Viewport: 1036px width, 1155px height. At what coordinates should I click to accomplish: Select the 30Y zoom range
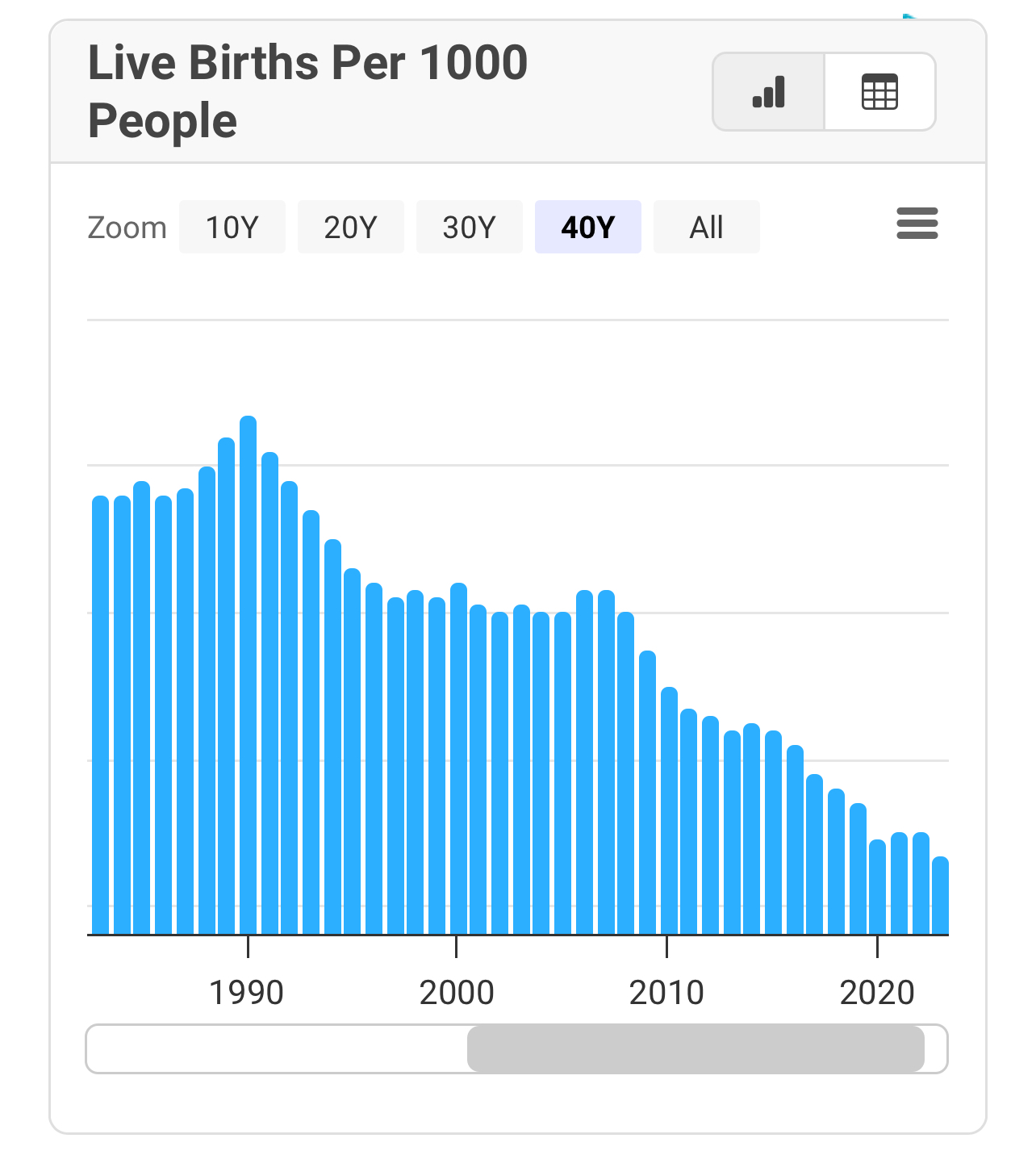pyautogui.click(x=469, y=228)
